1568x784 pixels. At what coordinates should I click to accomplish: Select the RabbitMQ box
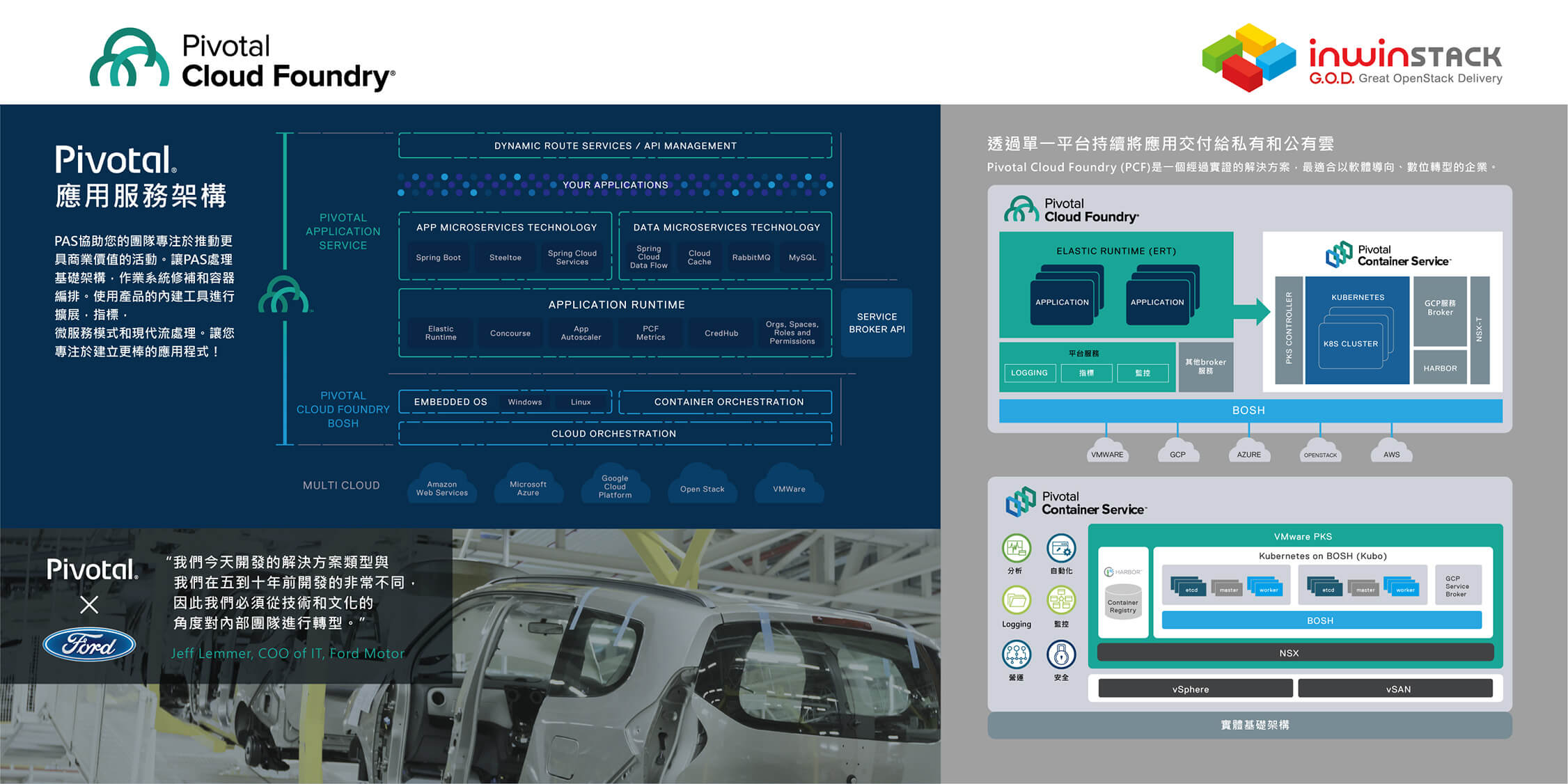coord(751,258)
